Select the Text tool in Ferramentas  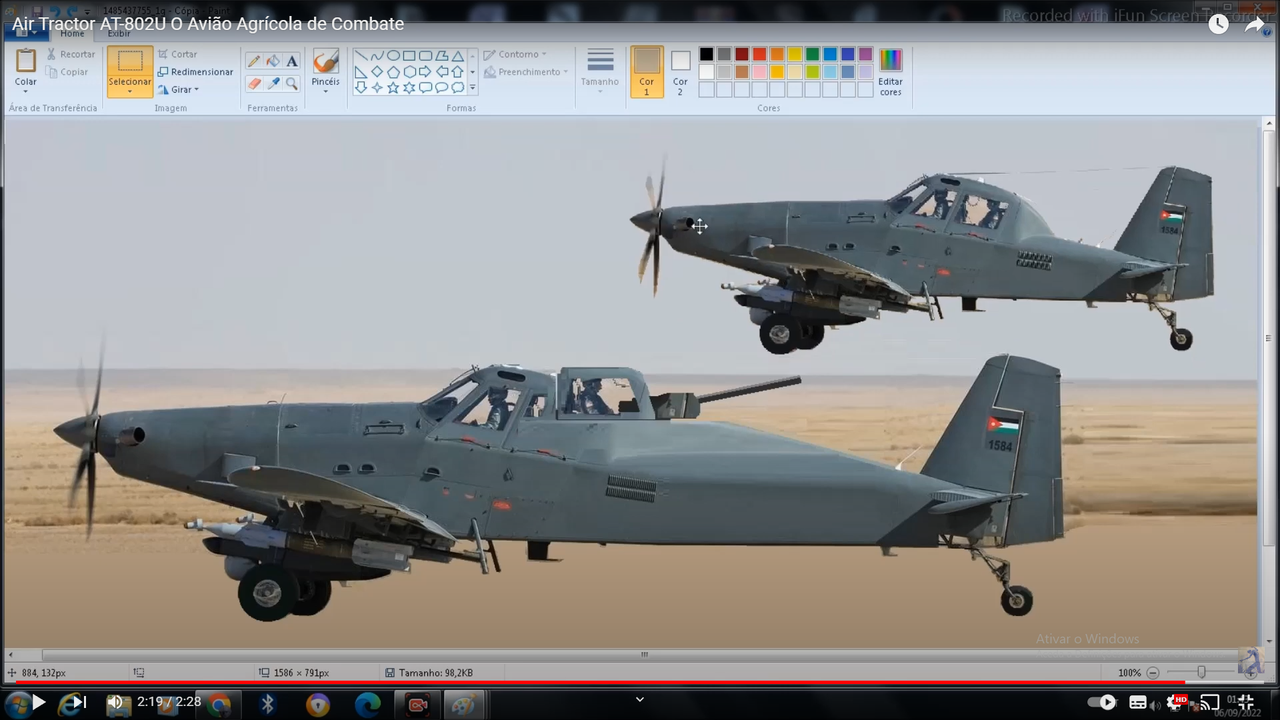tap(291, 61)
